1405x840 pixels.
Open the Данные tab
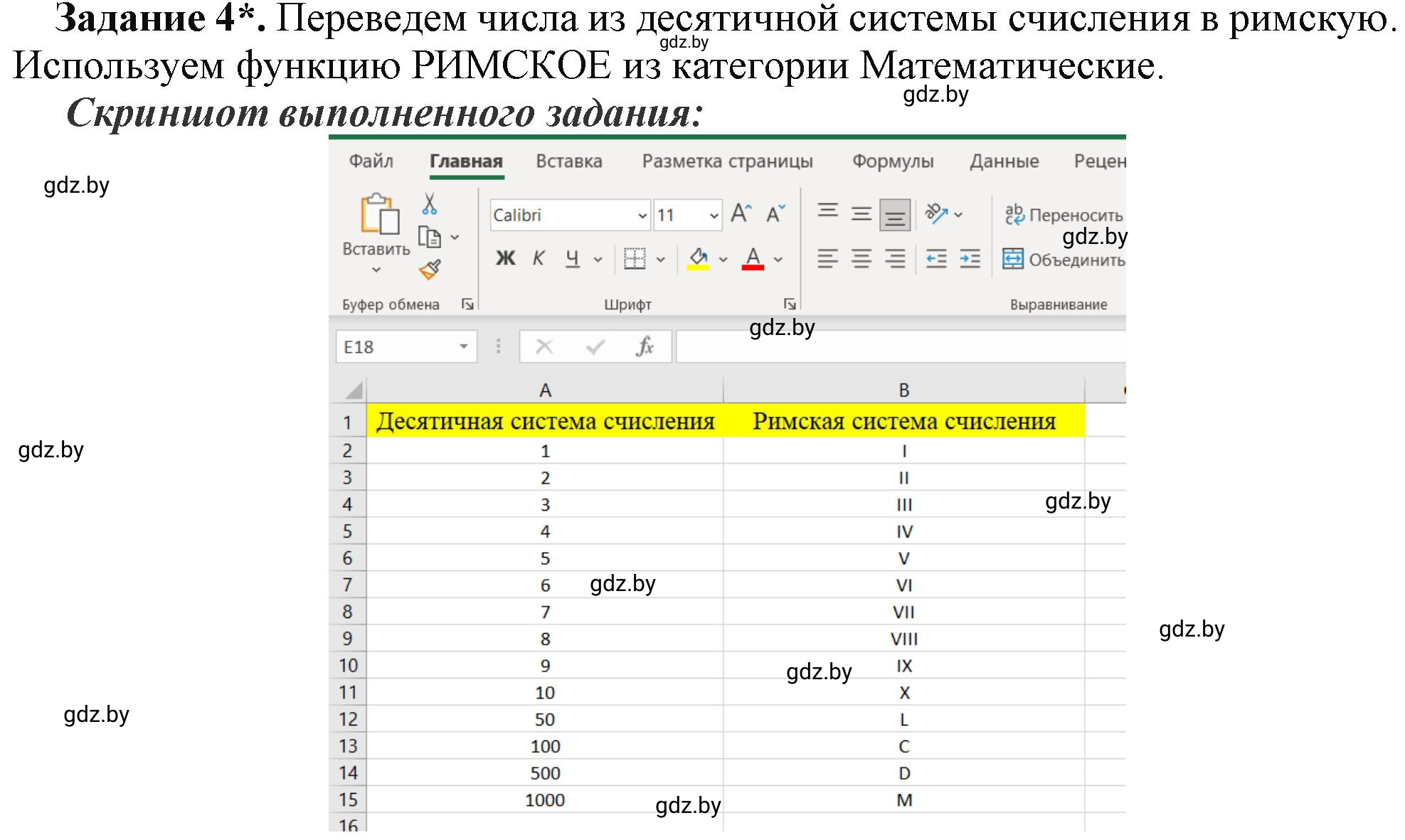pyautogui.click(x=1004, y=161)
